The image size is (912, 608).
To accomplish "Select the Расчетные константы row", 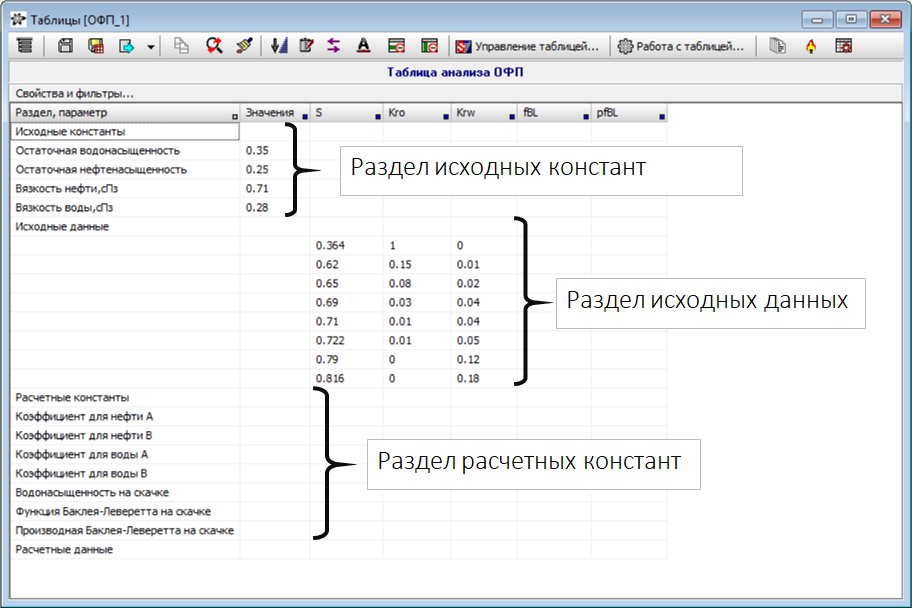I will (x=72, y=397).
